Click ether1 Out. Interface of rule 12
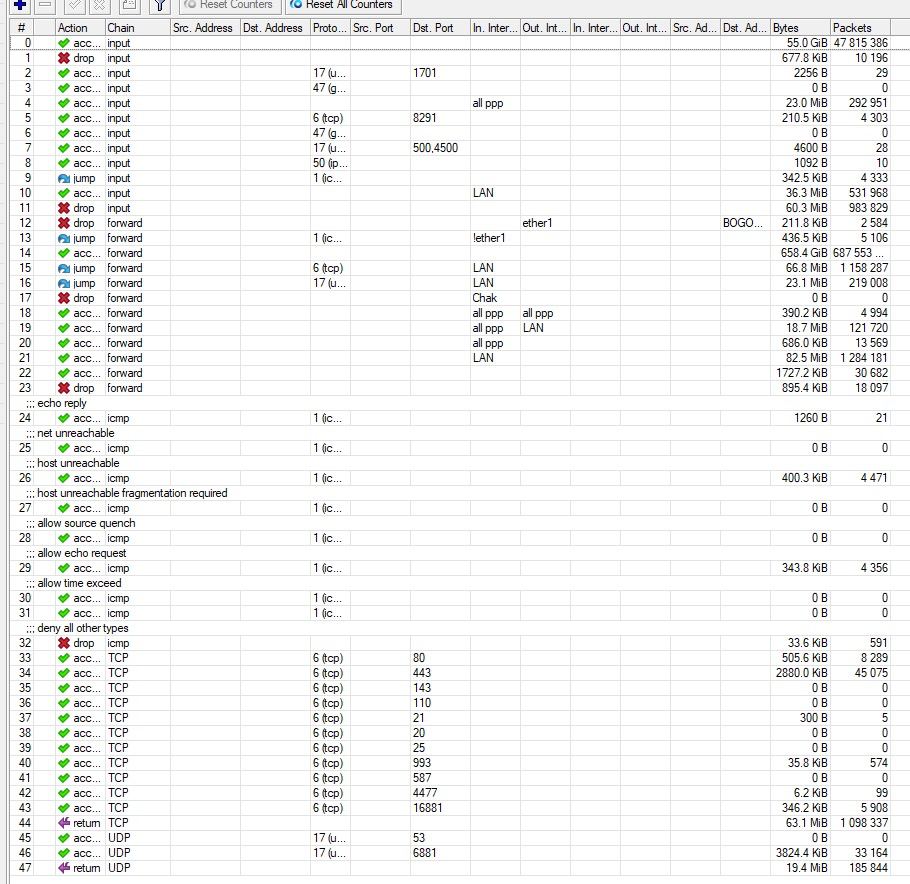 point(537,223)
